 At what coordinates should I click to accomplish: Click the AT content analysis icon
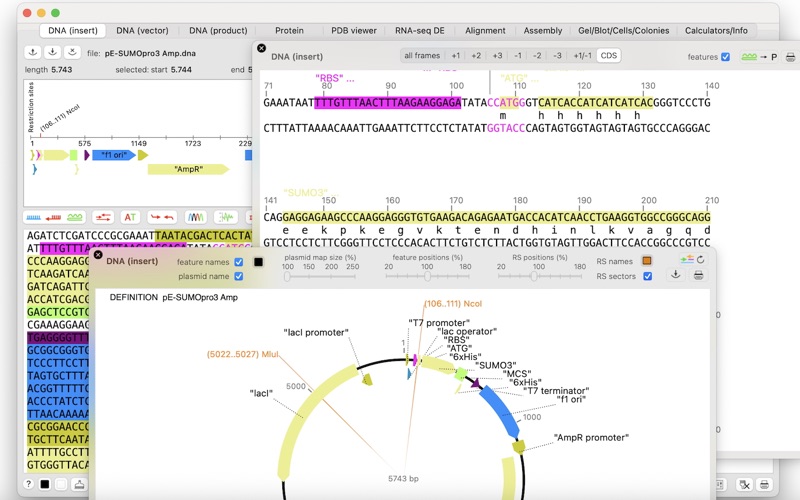(130, 217)
